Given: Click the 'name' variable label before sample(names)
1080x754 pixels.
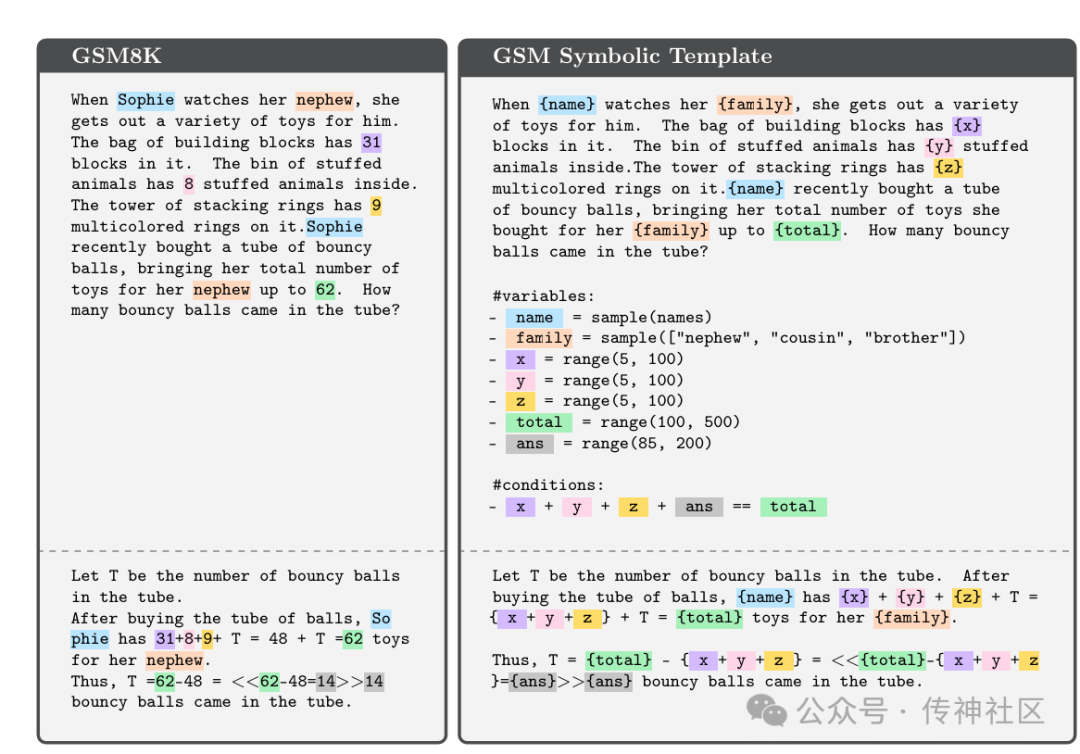Looking at the screenshot, I should tap(534, 317).
